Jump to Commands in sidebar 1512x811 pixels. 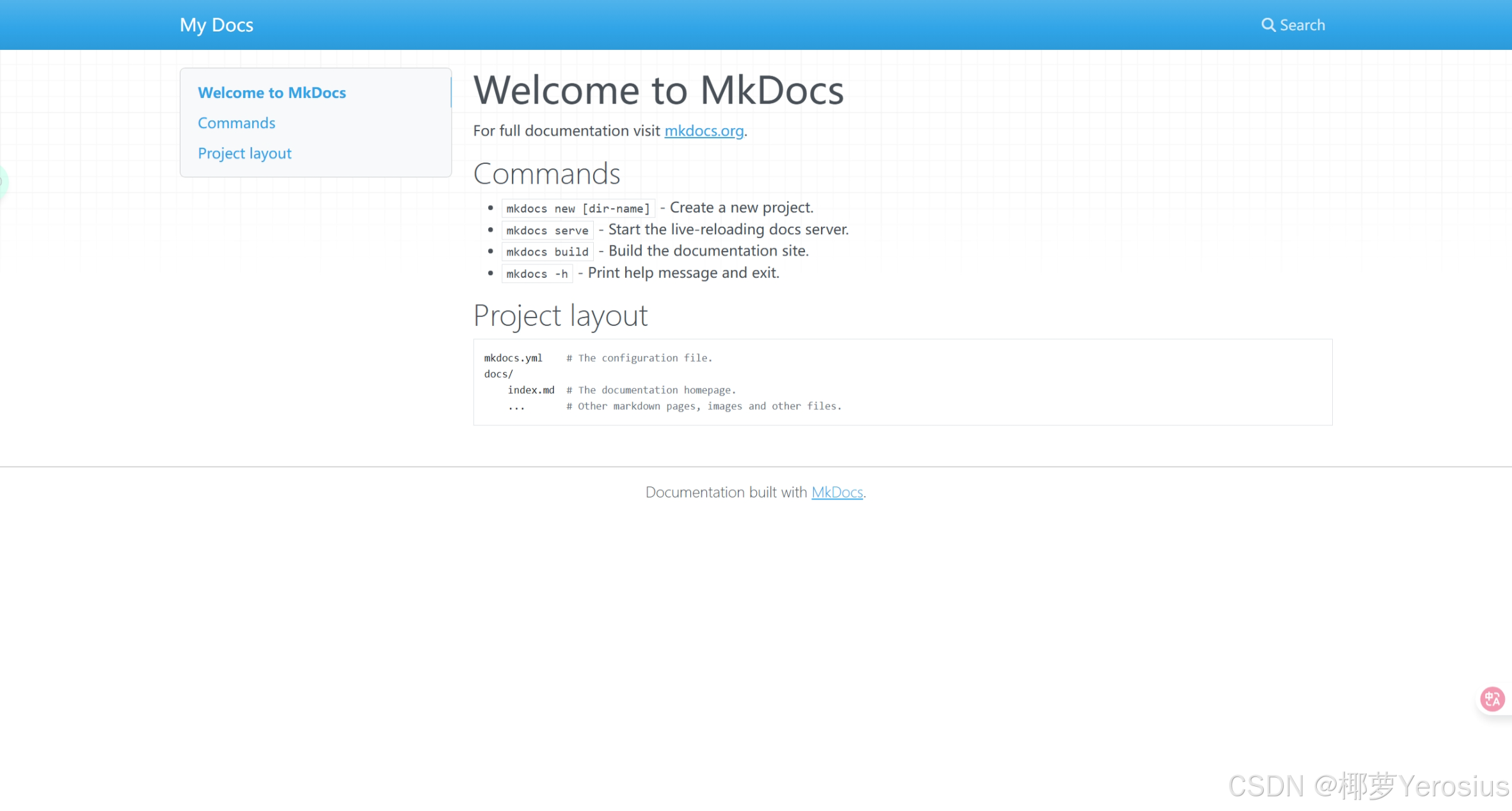pyautogui.click(x=236, y=123)
